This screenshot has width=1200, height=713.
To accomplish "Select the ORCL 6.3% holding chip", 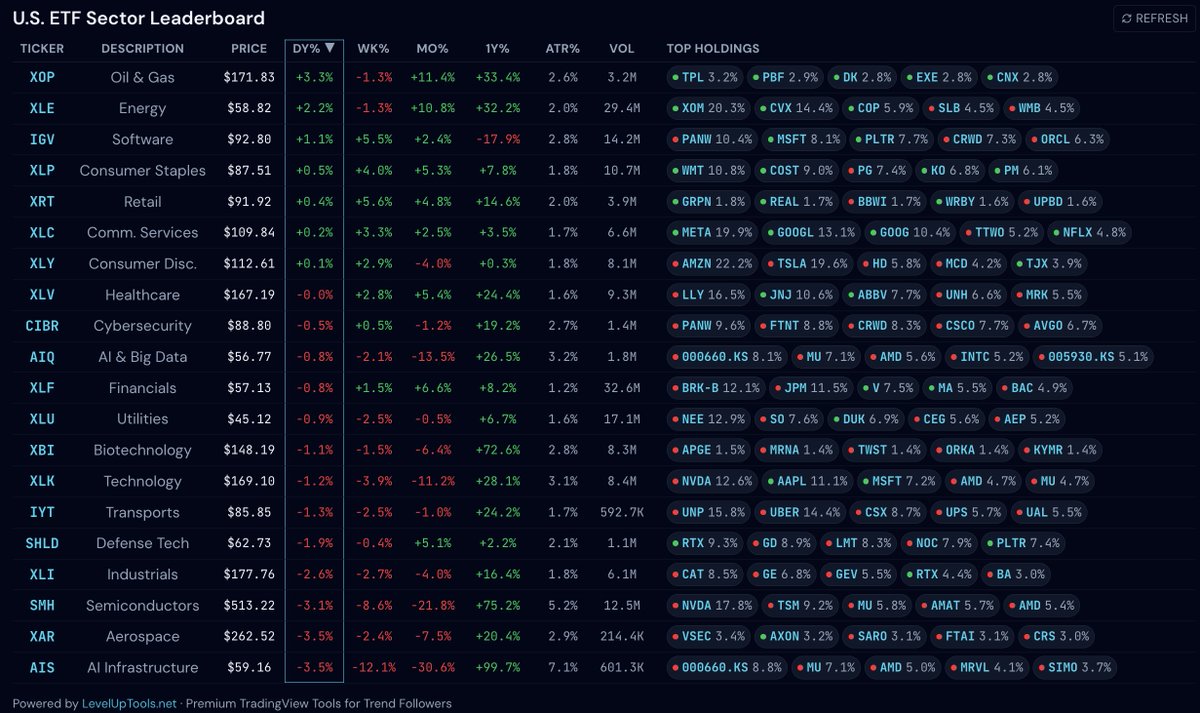I will 1066,139.
